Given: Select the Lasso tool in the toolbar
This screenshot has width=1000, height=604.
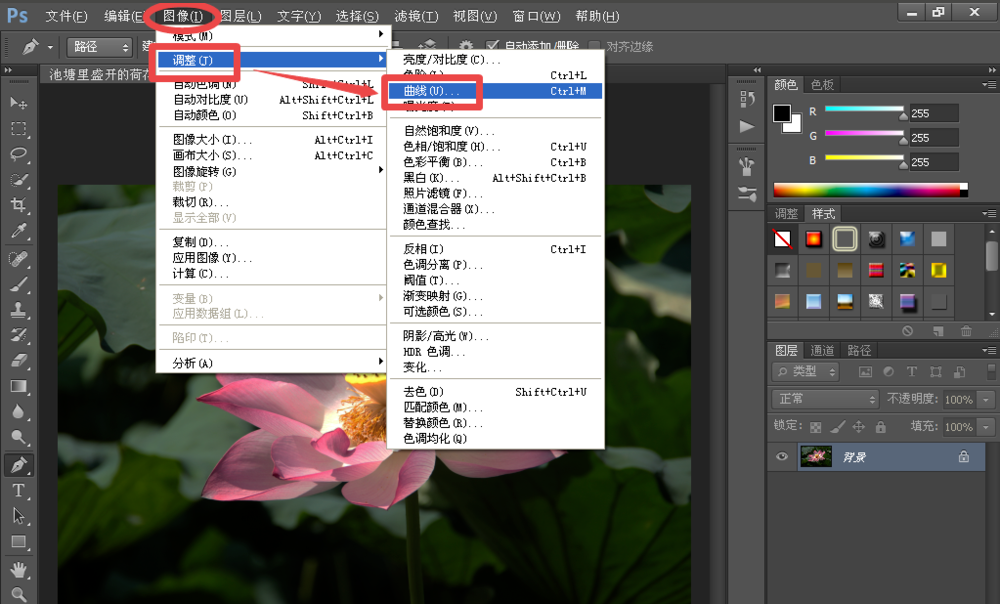Looking at the screenshot, I should click(x=18, y=154).
